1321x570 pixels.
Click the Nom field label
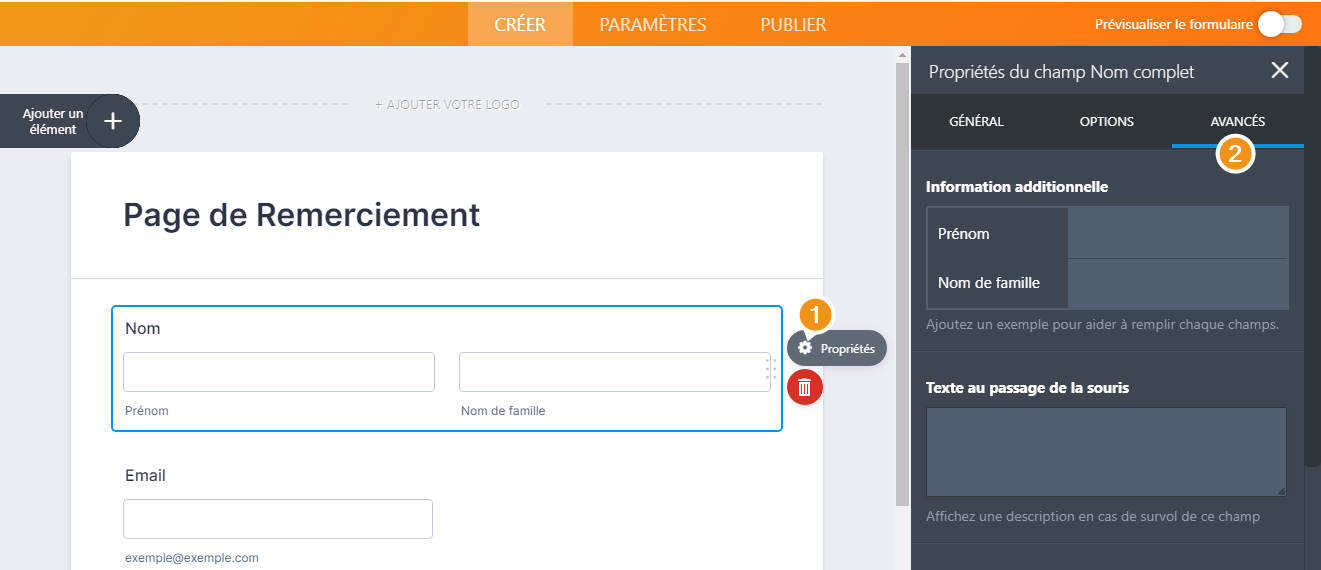pos(143,328)
